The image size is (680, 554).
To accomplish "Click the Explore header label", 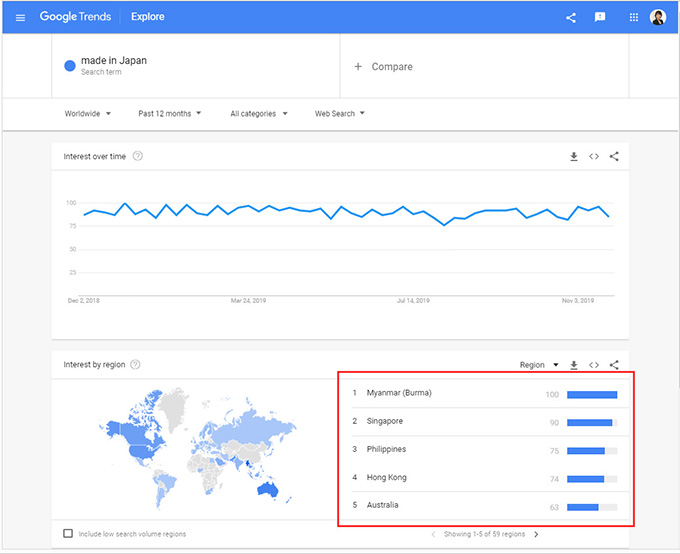I will 148,17.
